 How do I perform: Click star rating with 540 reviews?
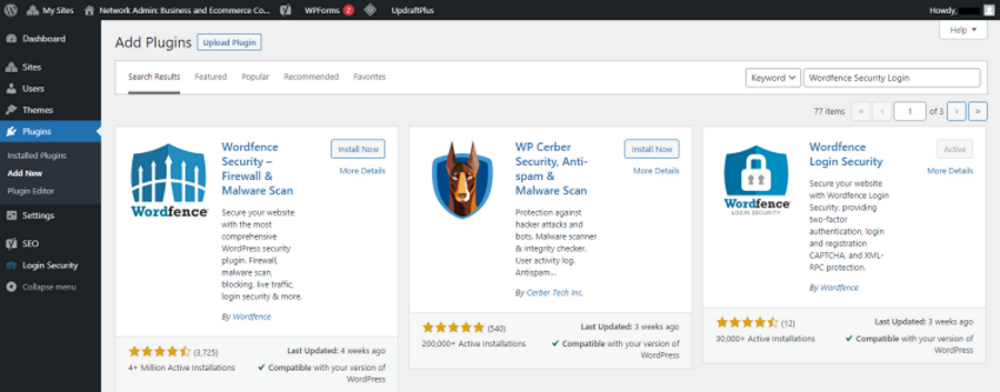tap(453, 328)
